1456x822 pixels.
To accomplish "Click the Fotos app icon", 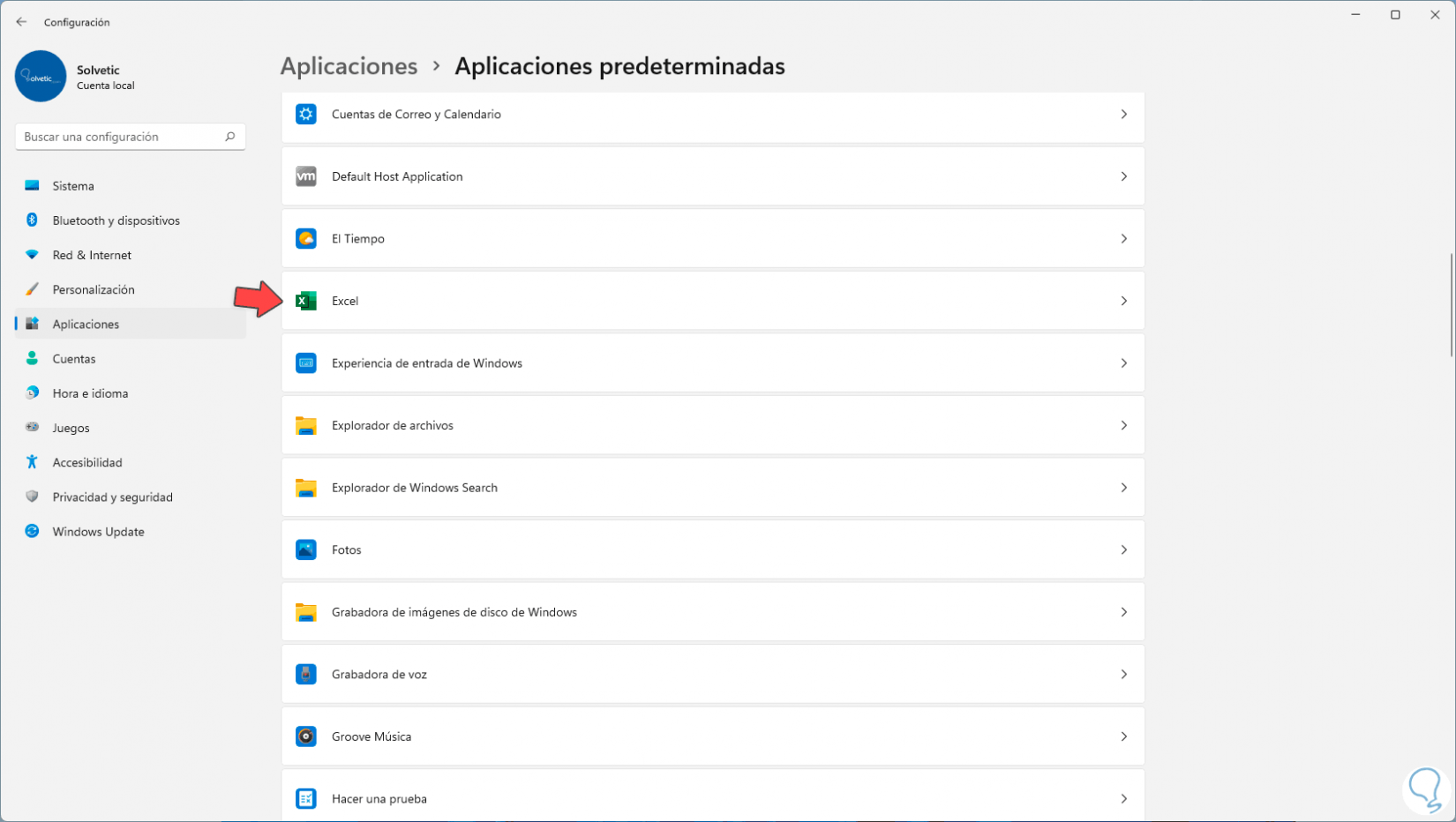I will [306, 550].
